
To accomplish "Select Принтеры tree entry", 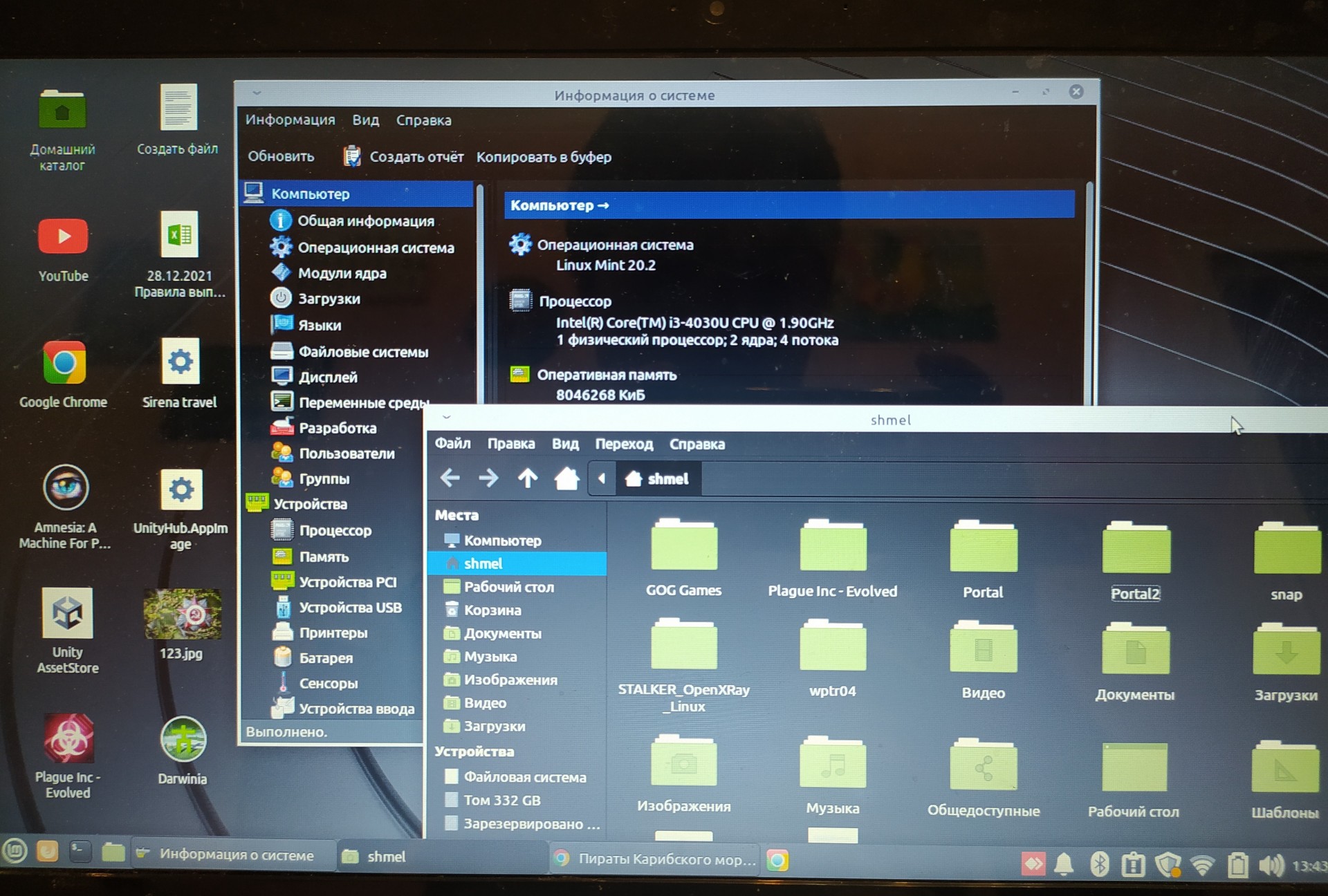I will tap(320, 633).
